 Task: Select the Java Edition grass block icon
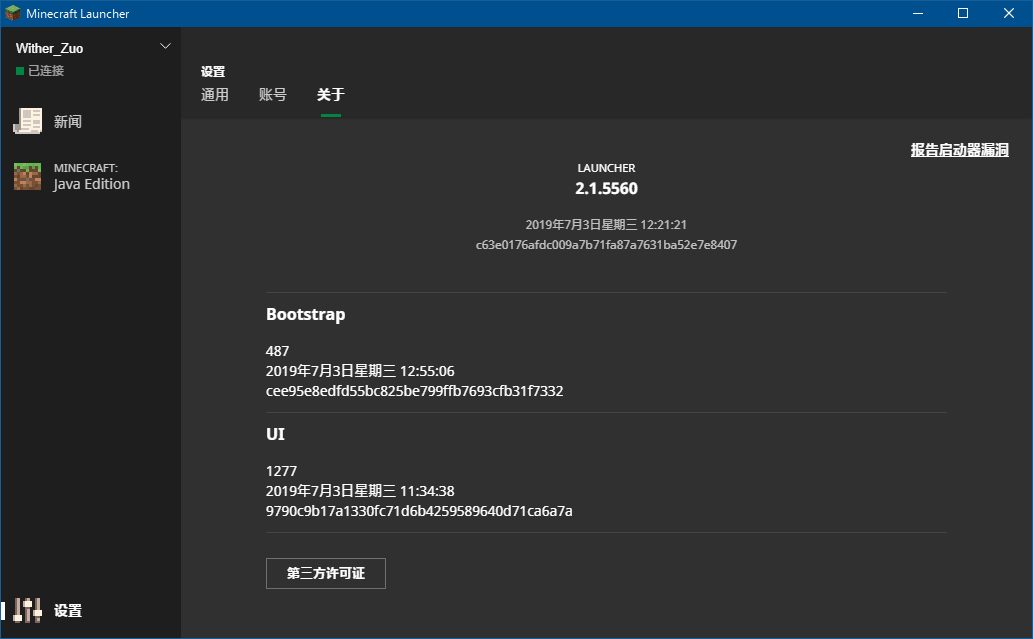(x=27, y=174)
